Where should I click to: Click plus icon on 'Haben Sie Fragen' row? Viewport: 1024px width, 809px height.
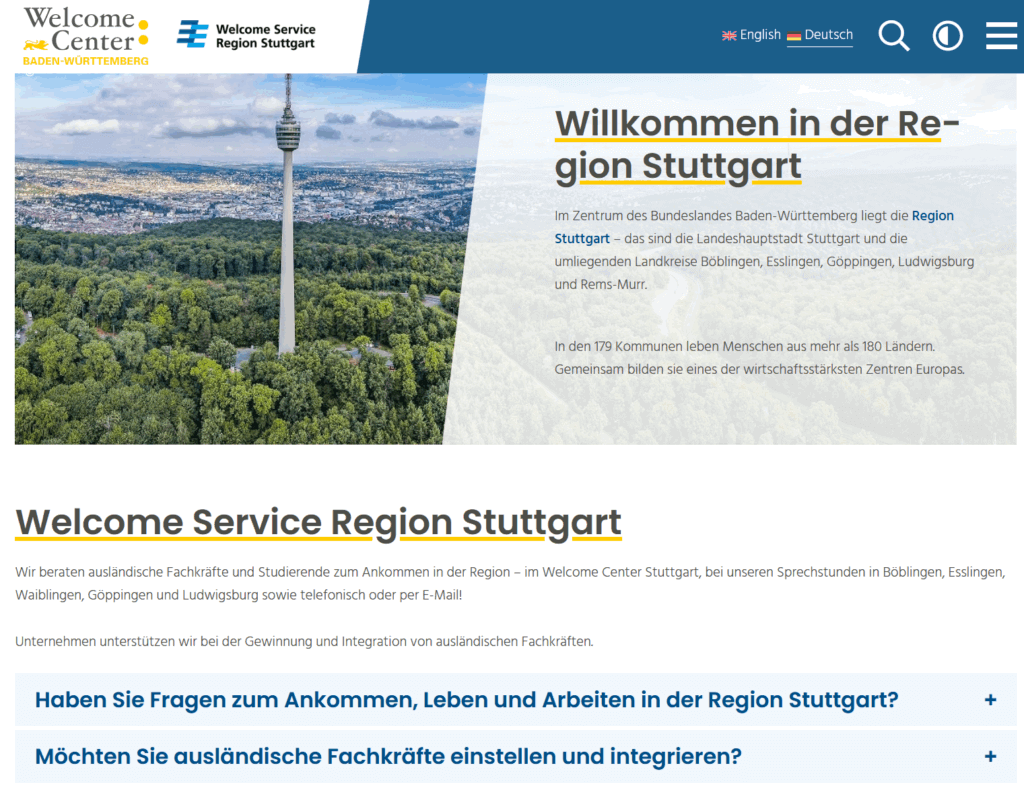[x=990, y=700]
